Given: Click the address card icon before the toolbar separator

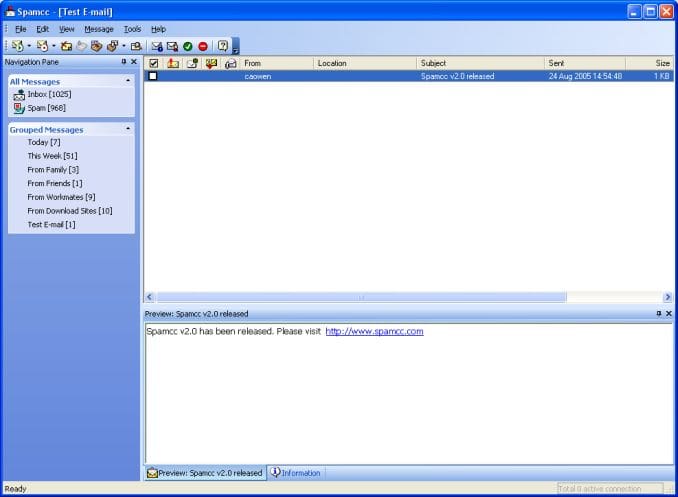Looking at the screenshot, I should point(136,46).
